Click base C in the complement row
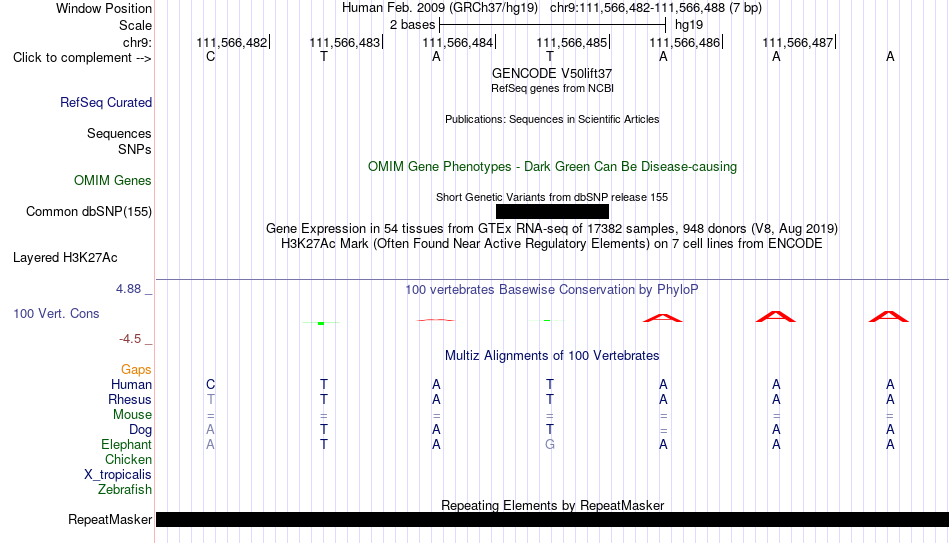The image size is (950, 543). pyautogui.click(x=210, y=56)
